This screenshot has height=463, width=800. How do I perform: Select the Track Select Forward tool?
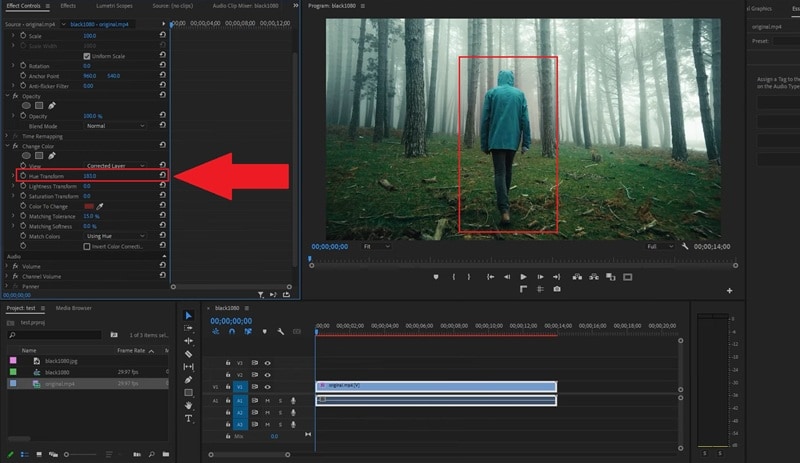click(x=188, y=328)
